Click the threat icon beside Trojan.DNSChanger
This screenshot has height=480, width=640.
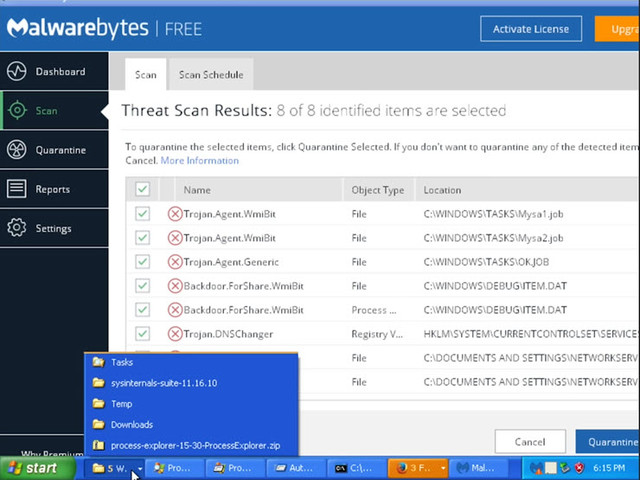tap(175, 334)
